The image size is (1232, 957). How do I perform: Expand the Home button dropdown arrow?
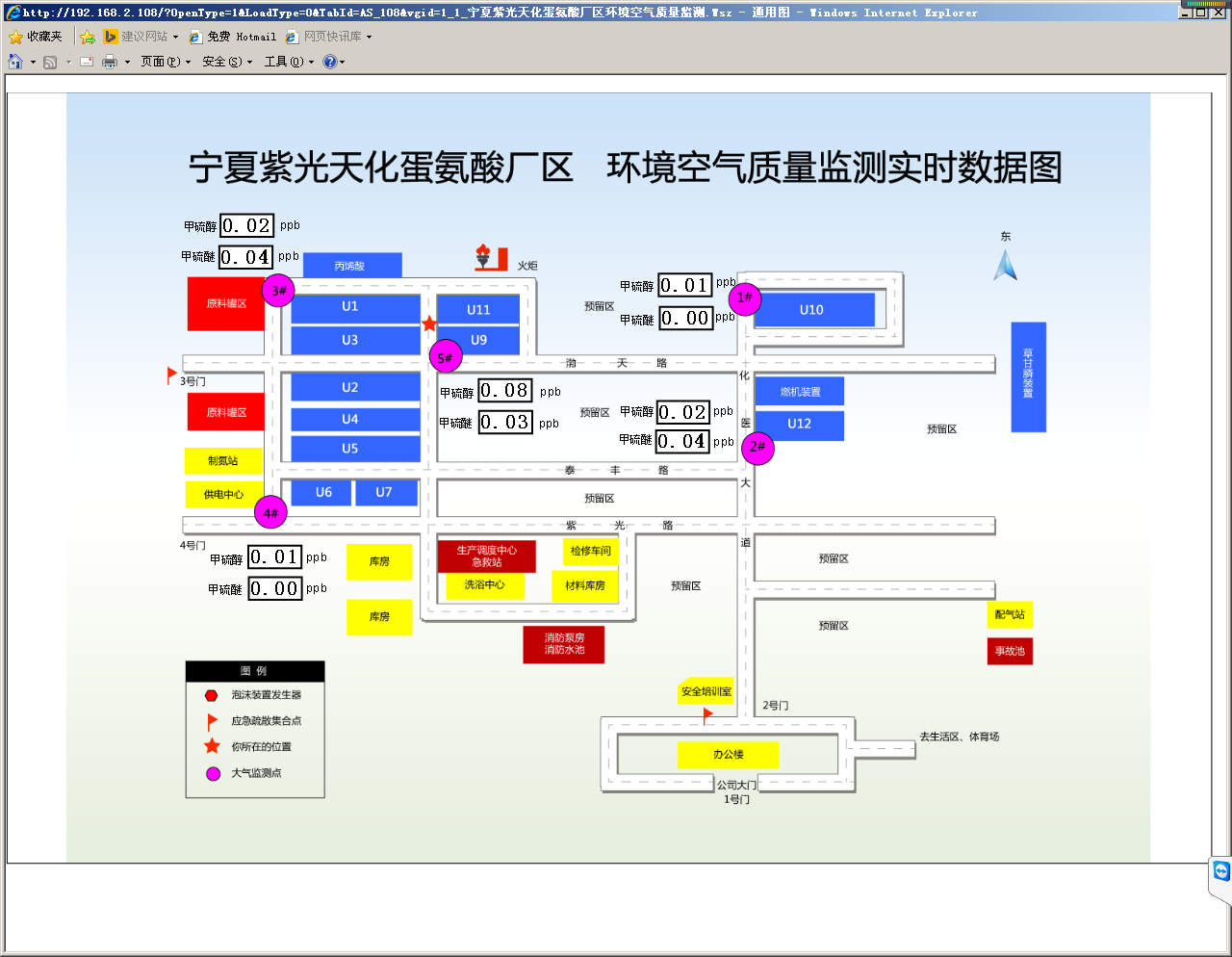click(x=33, y=63)
